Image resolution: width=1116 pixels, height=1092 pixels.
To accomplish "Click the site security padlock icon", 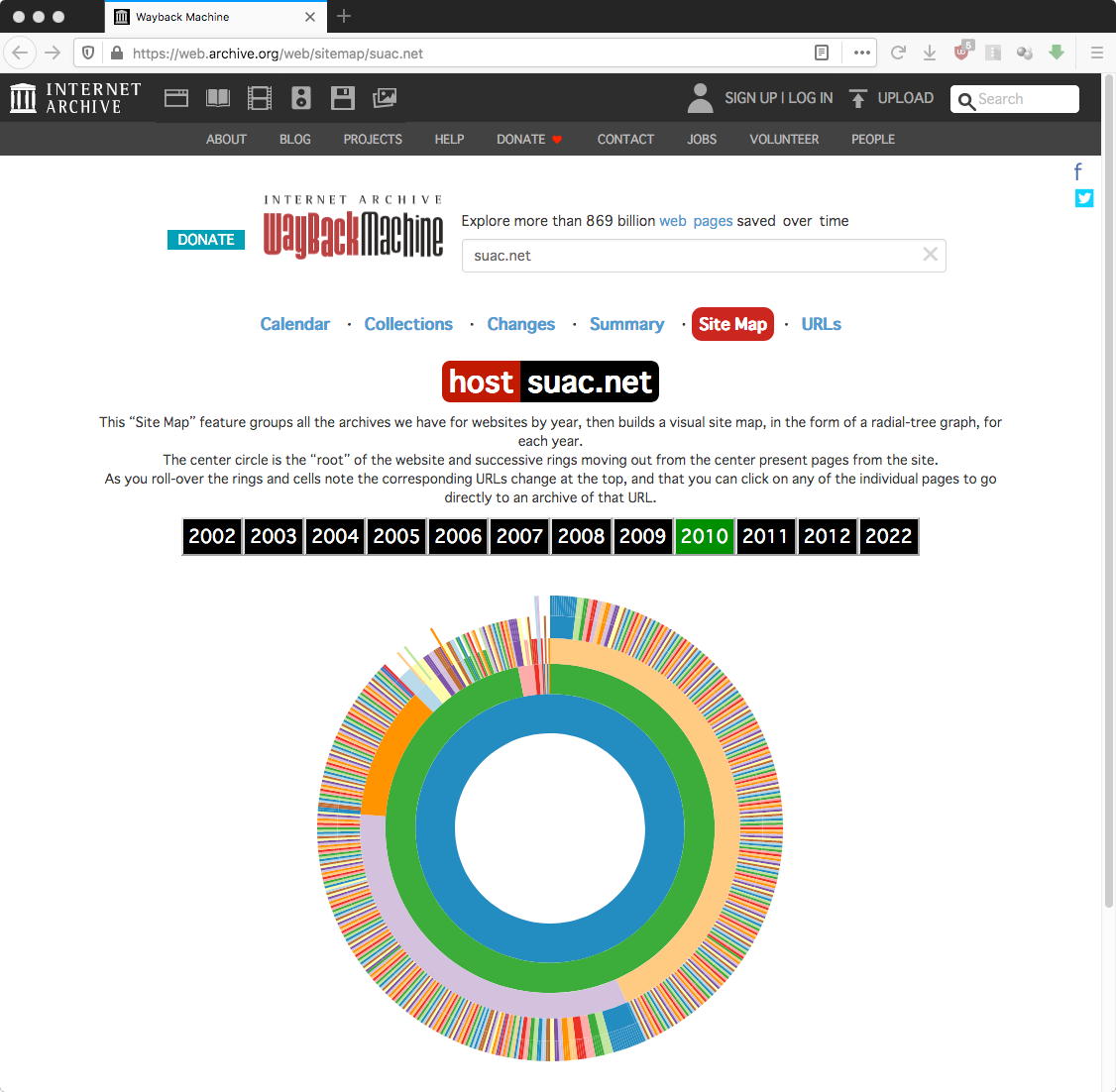I will tap(117, 53).
